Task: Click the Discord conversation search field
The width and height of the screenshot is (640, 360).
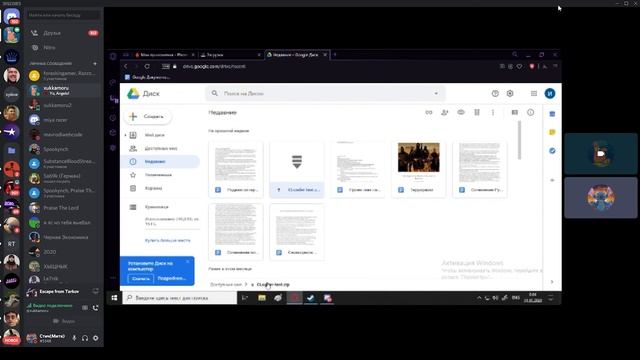Action: pos(64,15)
